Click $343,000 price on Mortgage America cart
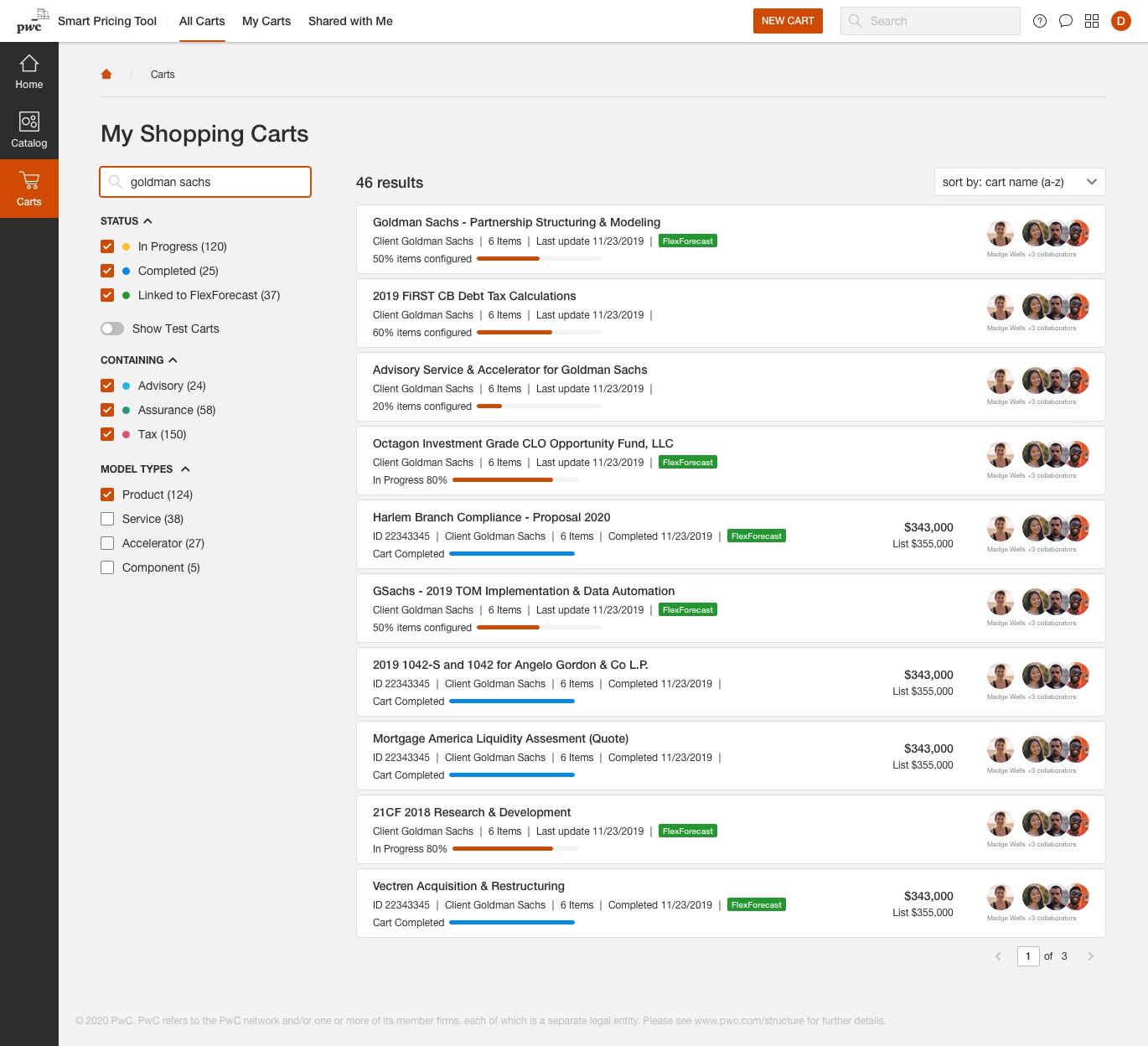 [928, 748]
